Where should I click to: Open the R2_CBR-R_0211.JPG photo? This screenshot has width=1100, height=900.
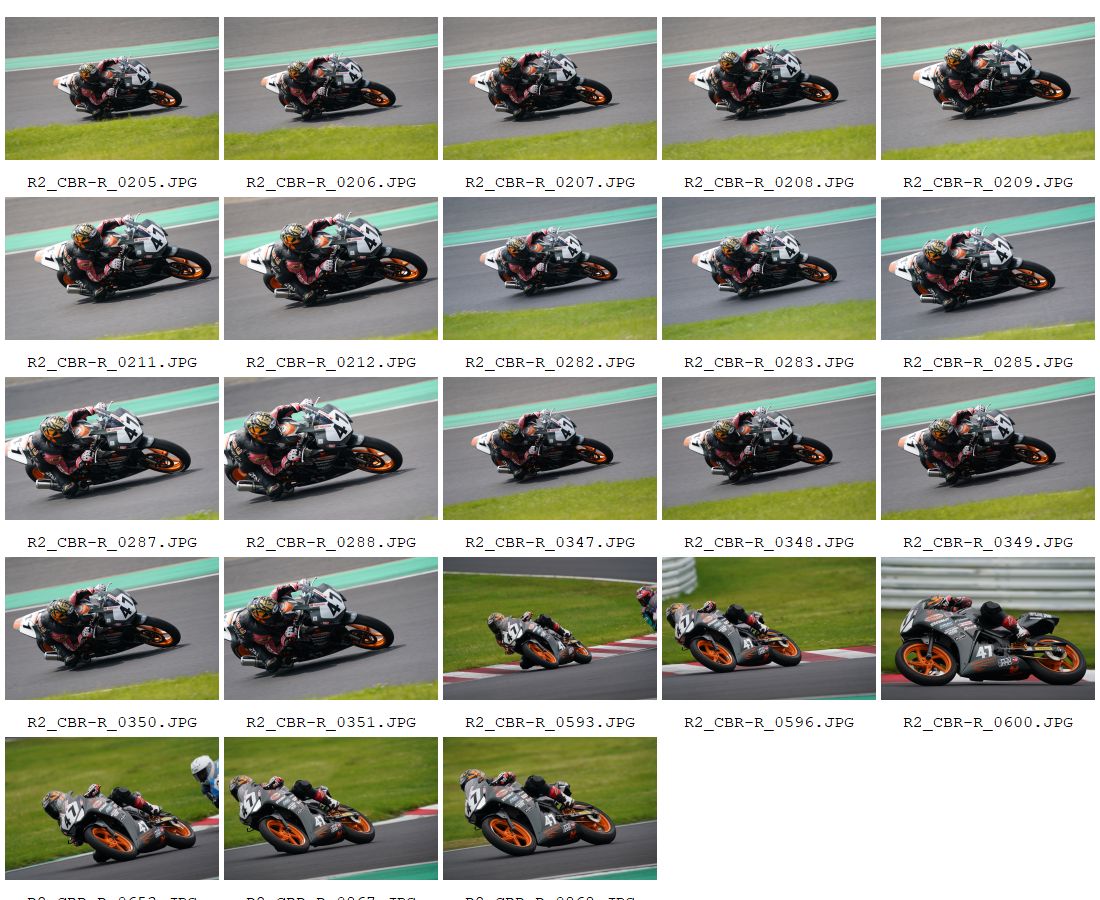point(112,269)
